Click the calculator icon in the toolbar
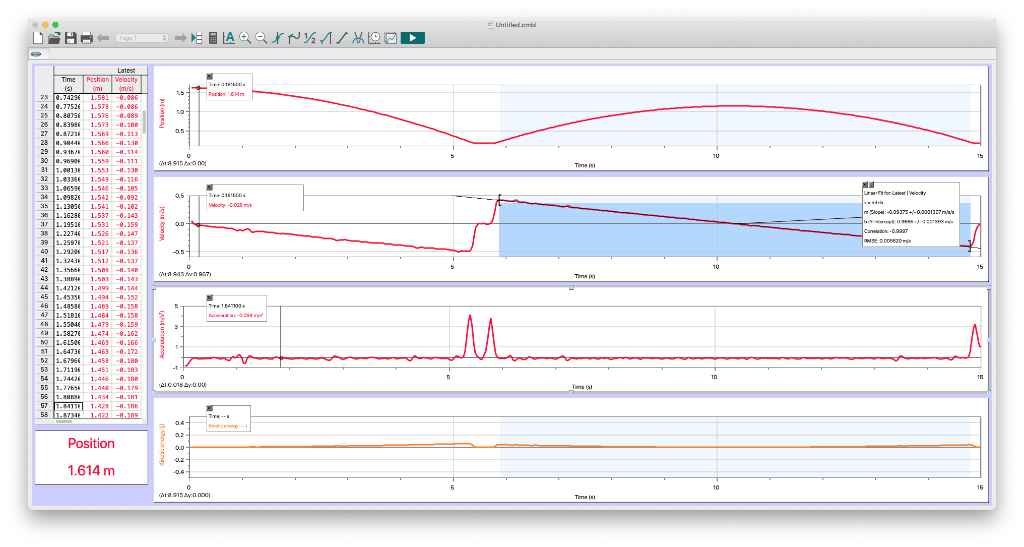The image size is (1024, 547). pyautogui.click(x=213, y=39)
